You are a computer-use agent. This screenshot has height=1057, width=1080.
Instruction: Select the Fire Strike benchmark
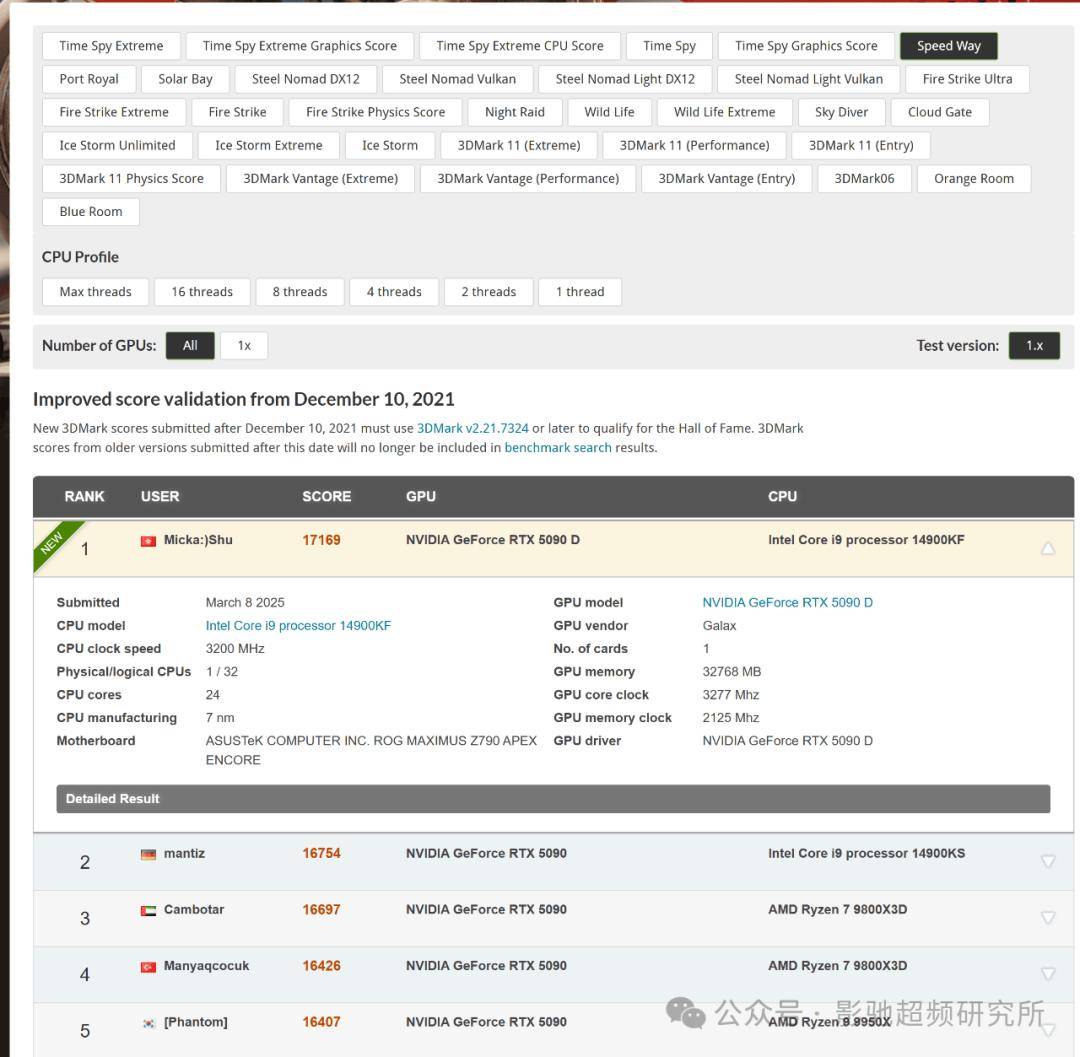pyautogui.click(x=238, y=112)
